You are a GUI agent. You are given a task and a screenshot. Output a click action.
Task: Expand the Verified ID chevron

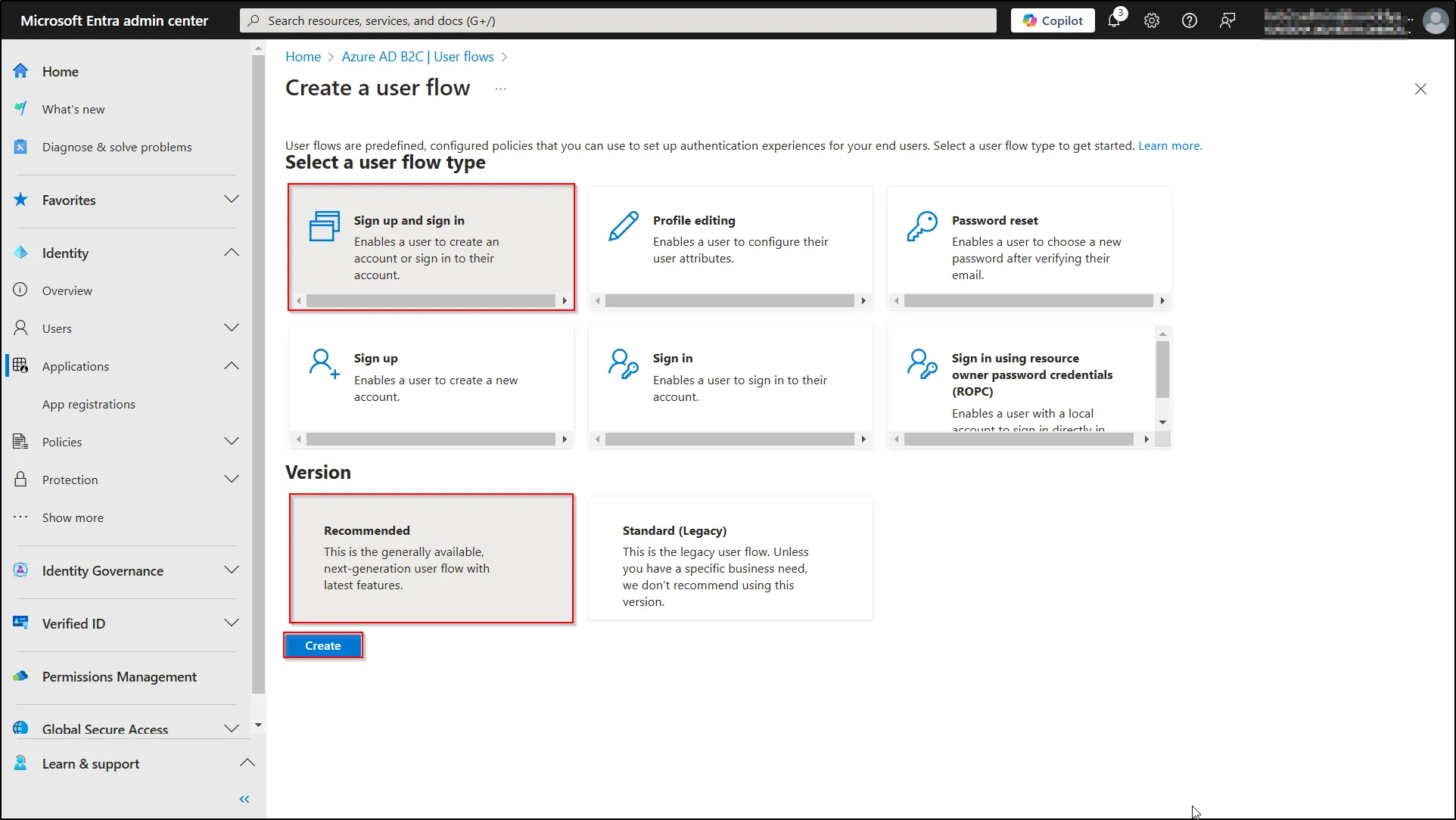tap(232, 623)
